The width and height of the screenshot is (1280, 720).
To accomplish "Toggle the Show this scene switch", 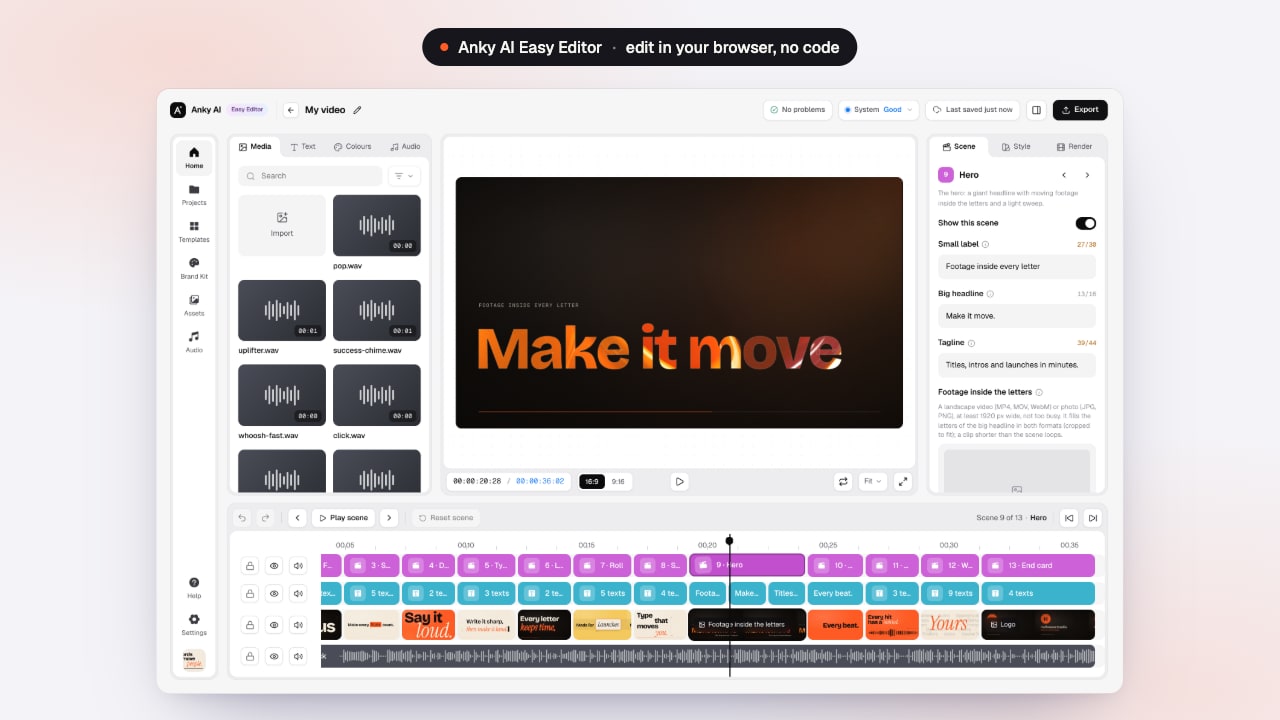I will click(1085, 223).
